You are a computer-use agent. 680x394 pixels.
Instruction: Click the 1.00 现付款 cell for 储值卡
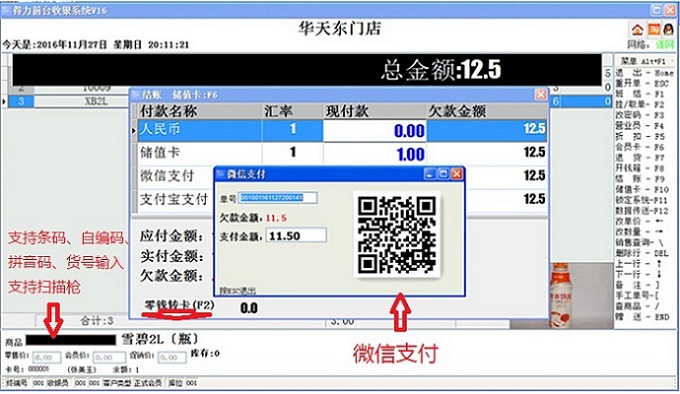coord(375,153)
